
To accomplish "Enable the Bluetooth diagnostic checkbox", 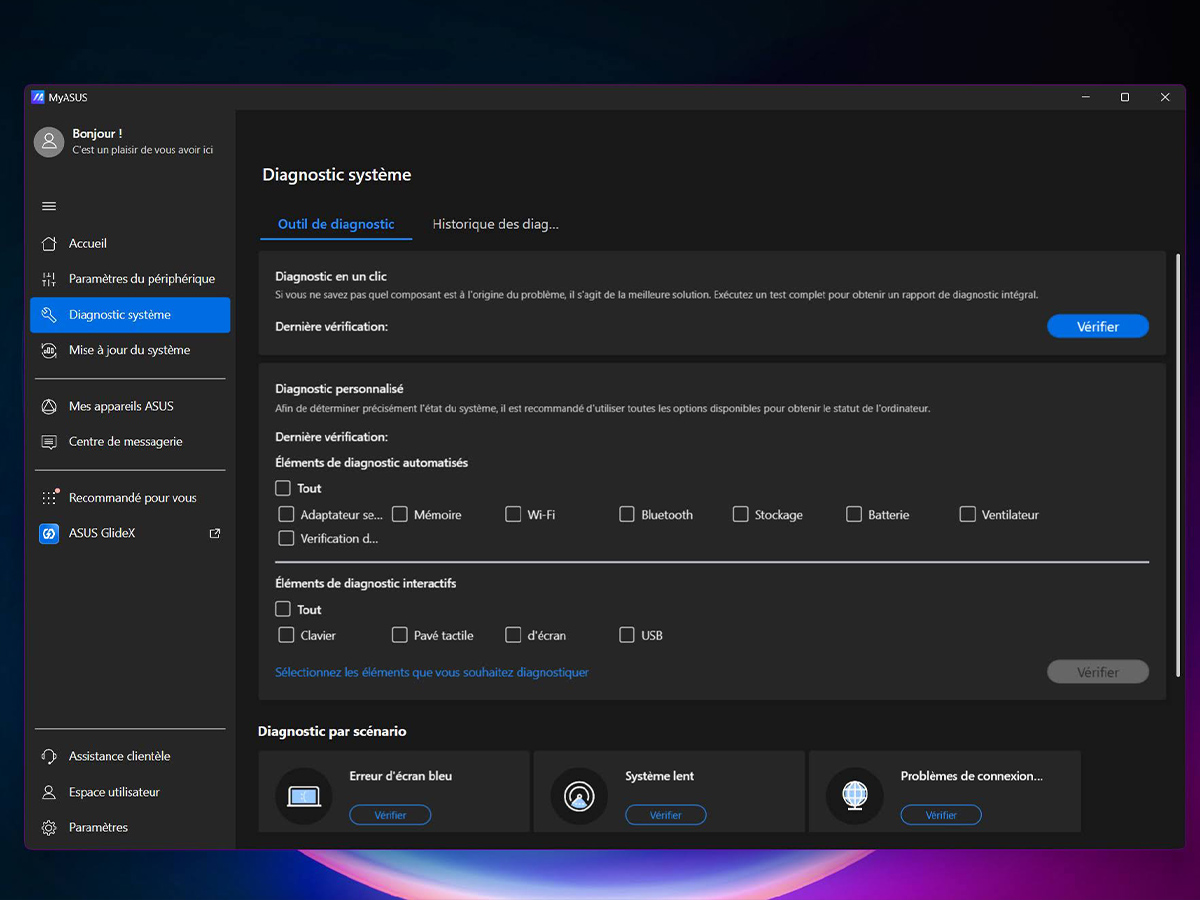I will [627, 514].
